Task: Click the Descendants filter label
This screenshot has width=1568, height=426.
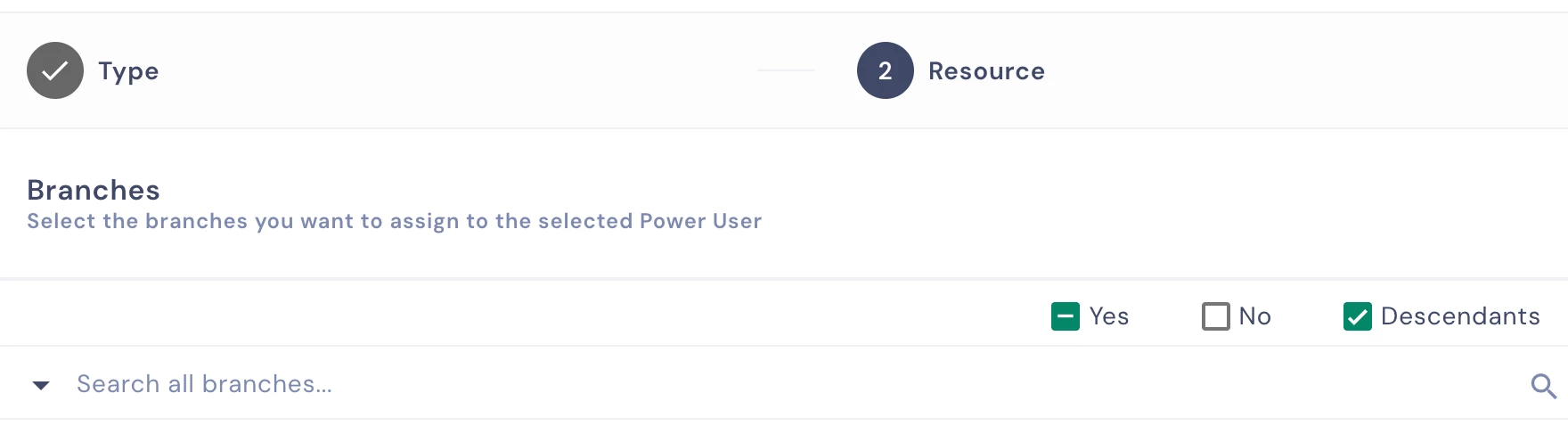Action: [x=1459, y=316]
